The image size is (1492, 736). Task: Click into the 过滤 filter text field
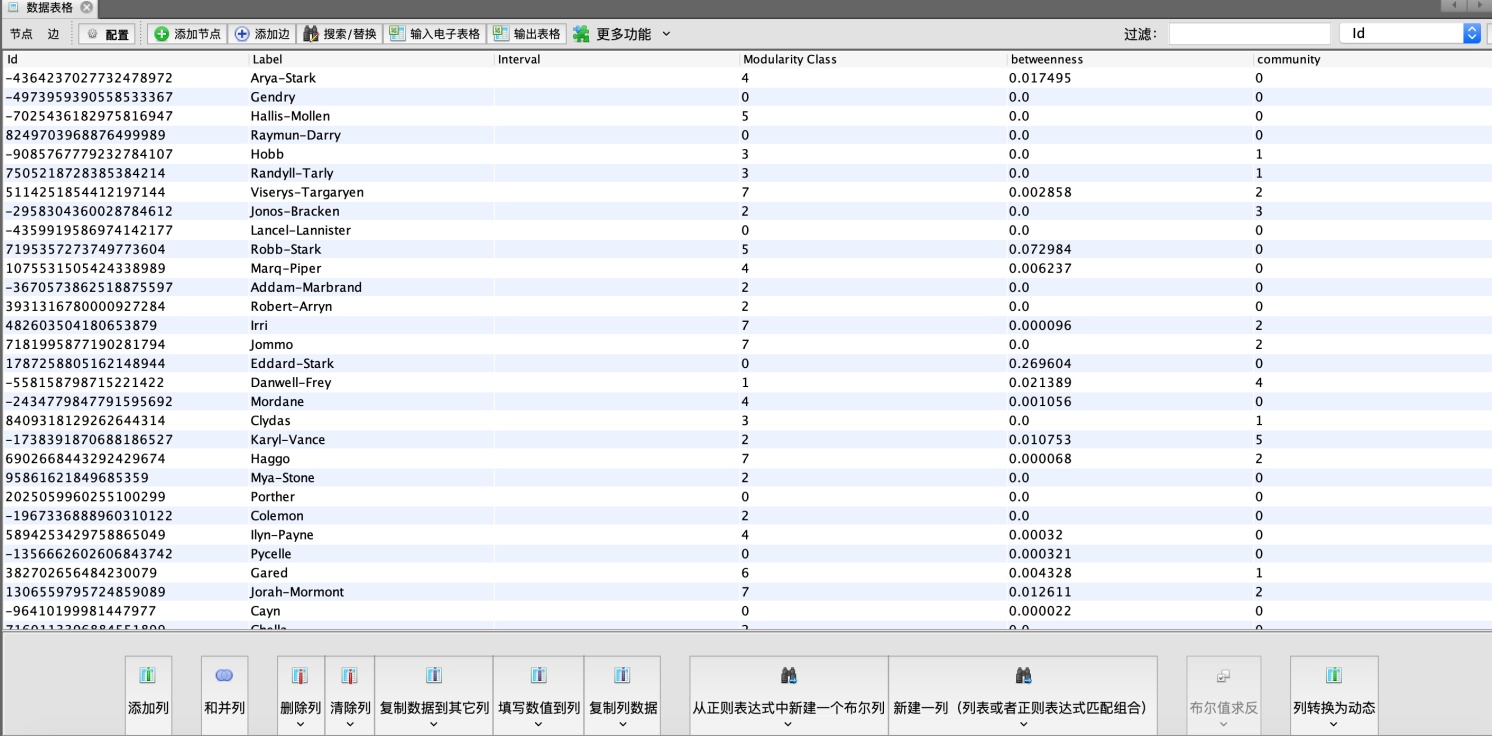[1249, 34]
